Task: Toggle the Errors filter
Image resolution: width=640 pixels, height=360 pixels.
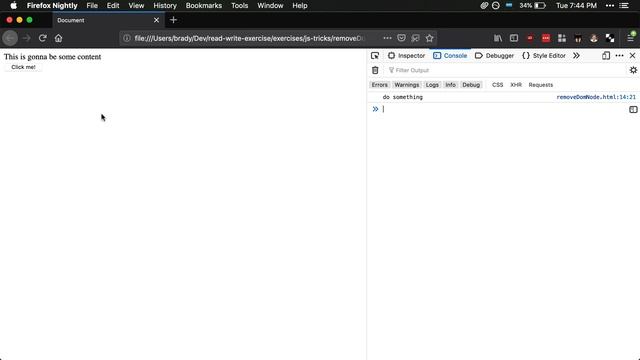Action: point(380,85)
